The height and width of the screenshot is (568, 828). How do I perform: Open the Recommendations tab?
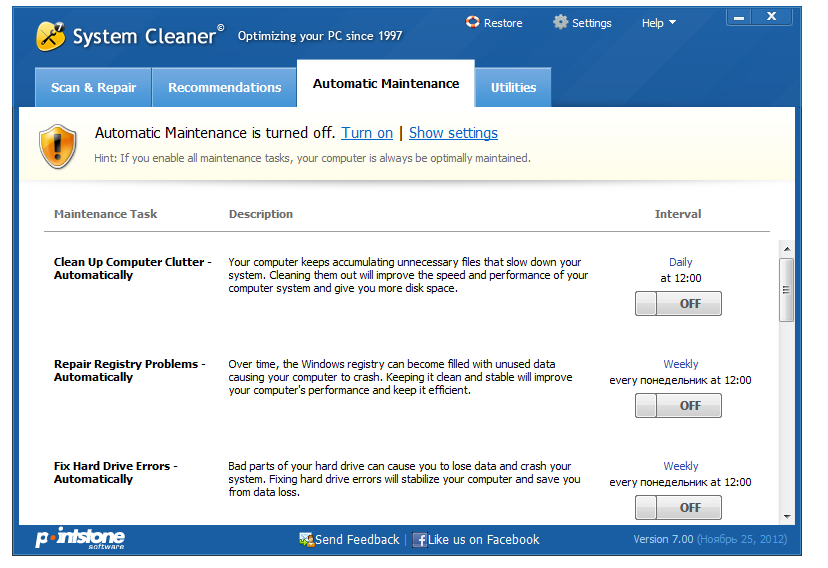(x=224, y=87)
